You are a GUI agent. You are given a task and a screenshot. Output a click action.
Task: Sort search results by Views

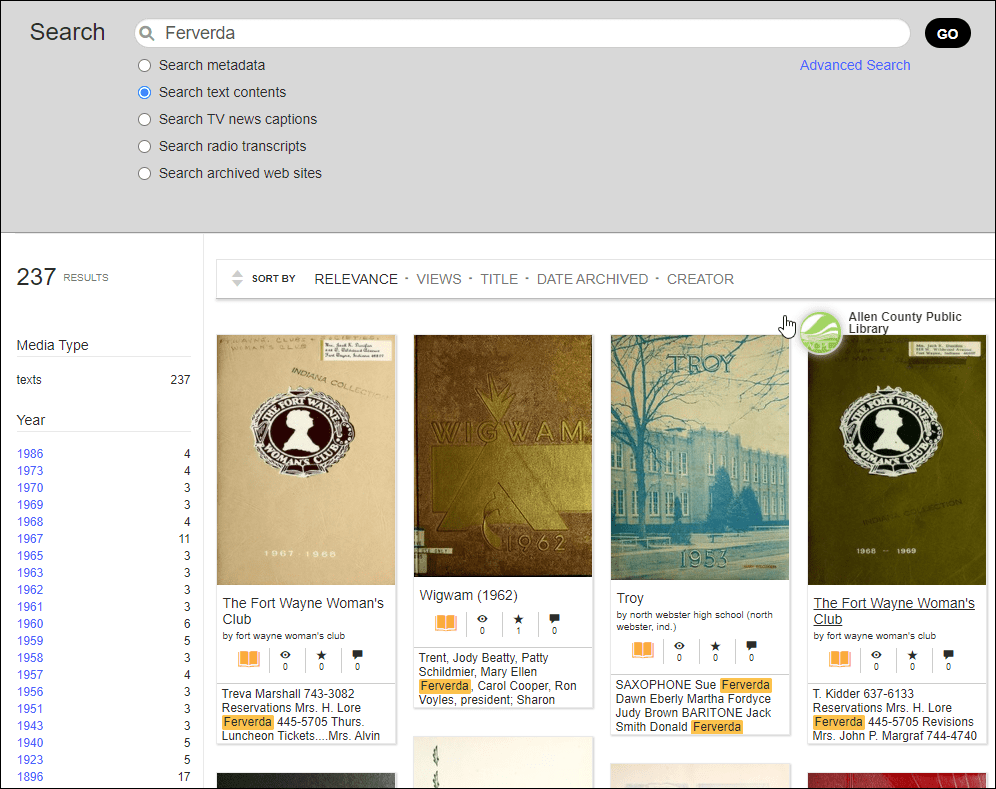(x=439, y=279)
